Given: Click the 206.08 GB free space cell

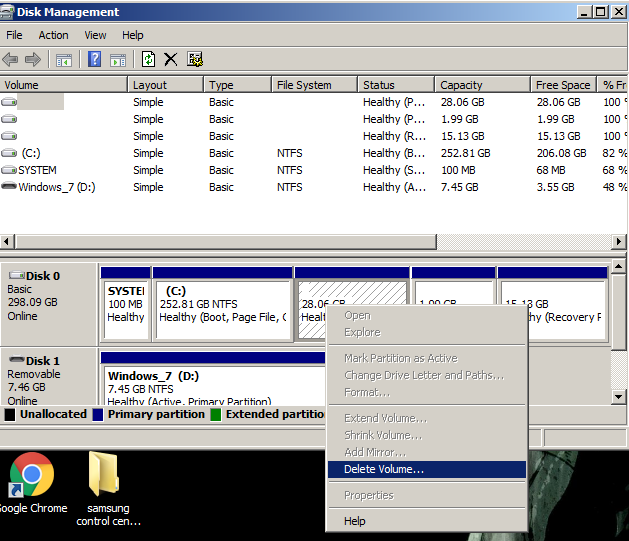Looking at the screenshot, I should pos(562,153).
